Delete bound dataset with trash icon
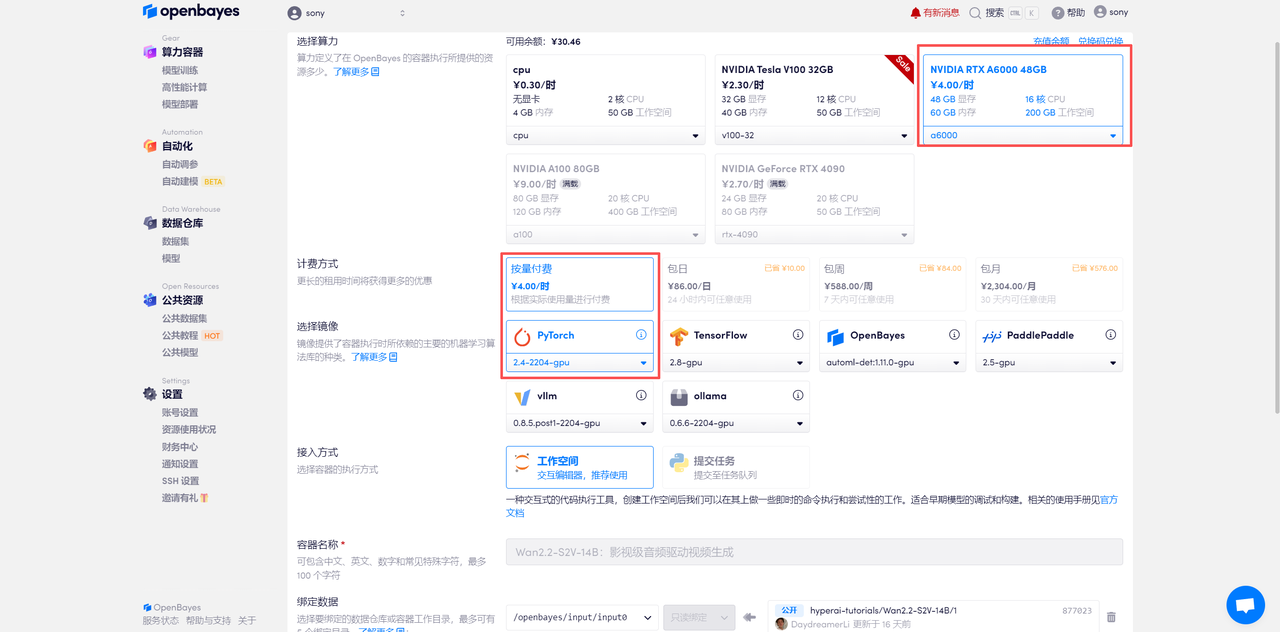The height and width of the screenshot is (632, 1280). coord(1111,618)
